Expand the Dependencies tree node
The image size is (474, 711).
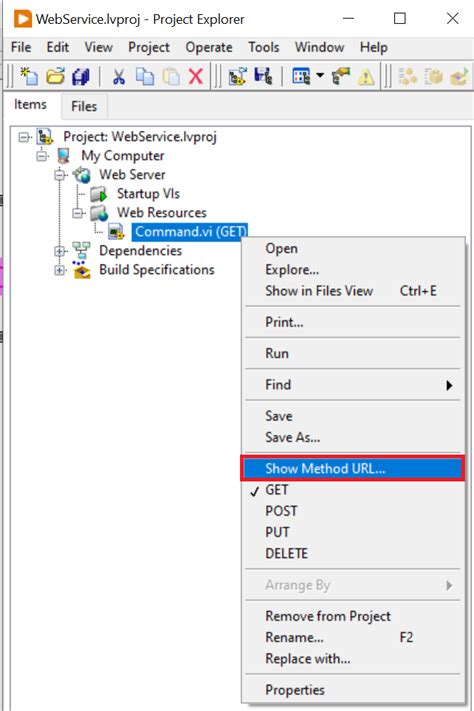pos(60,251)
